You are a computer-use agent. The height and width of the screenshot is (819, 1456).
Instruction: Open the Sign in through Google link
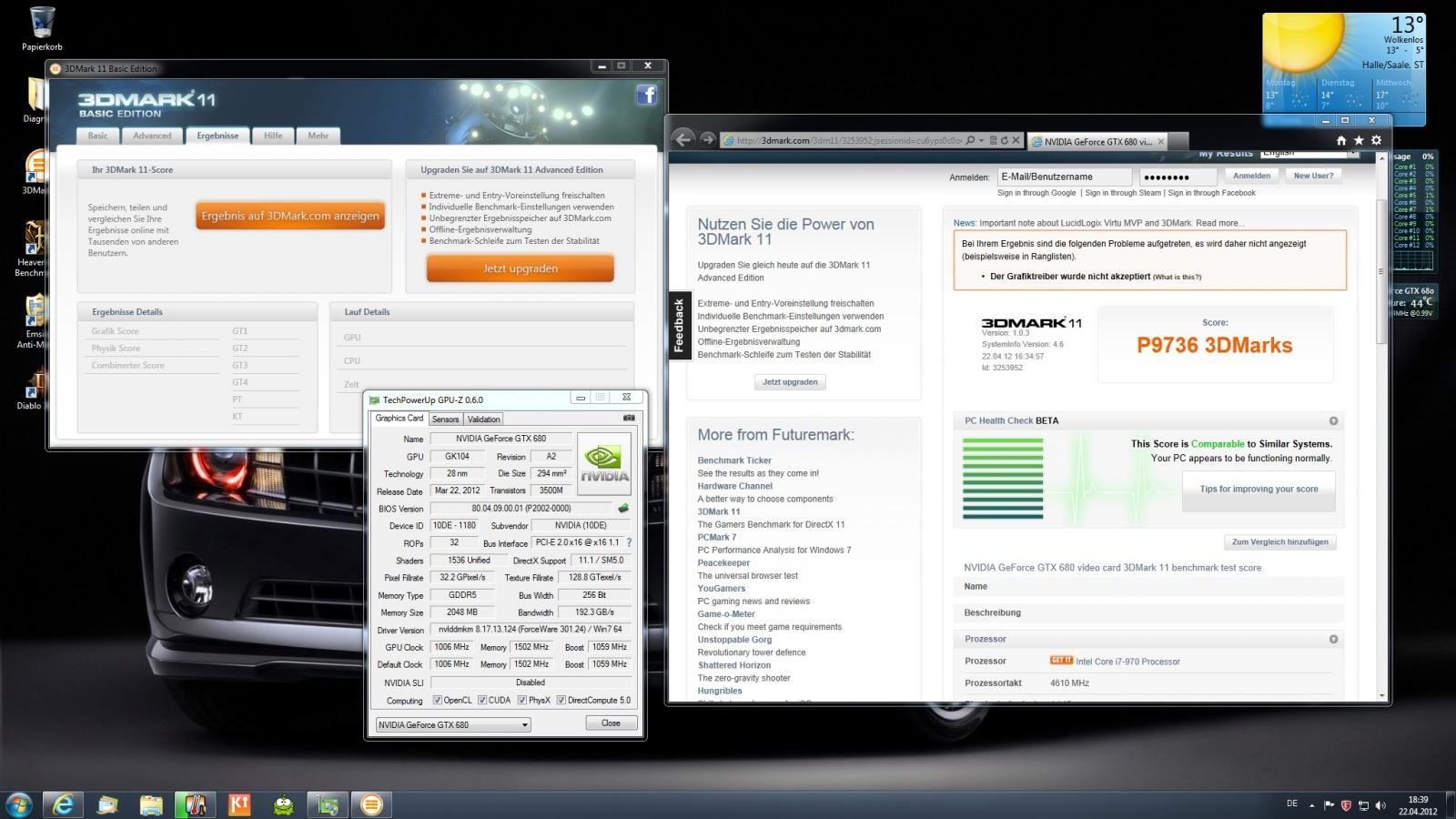point(1036,193)
